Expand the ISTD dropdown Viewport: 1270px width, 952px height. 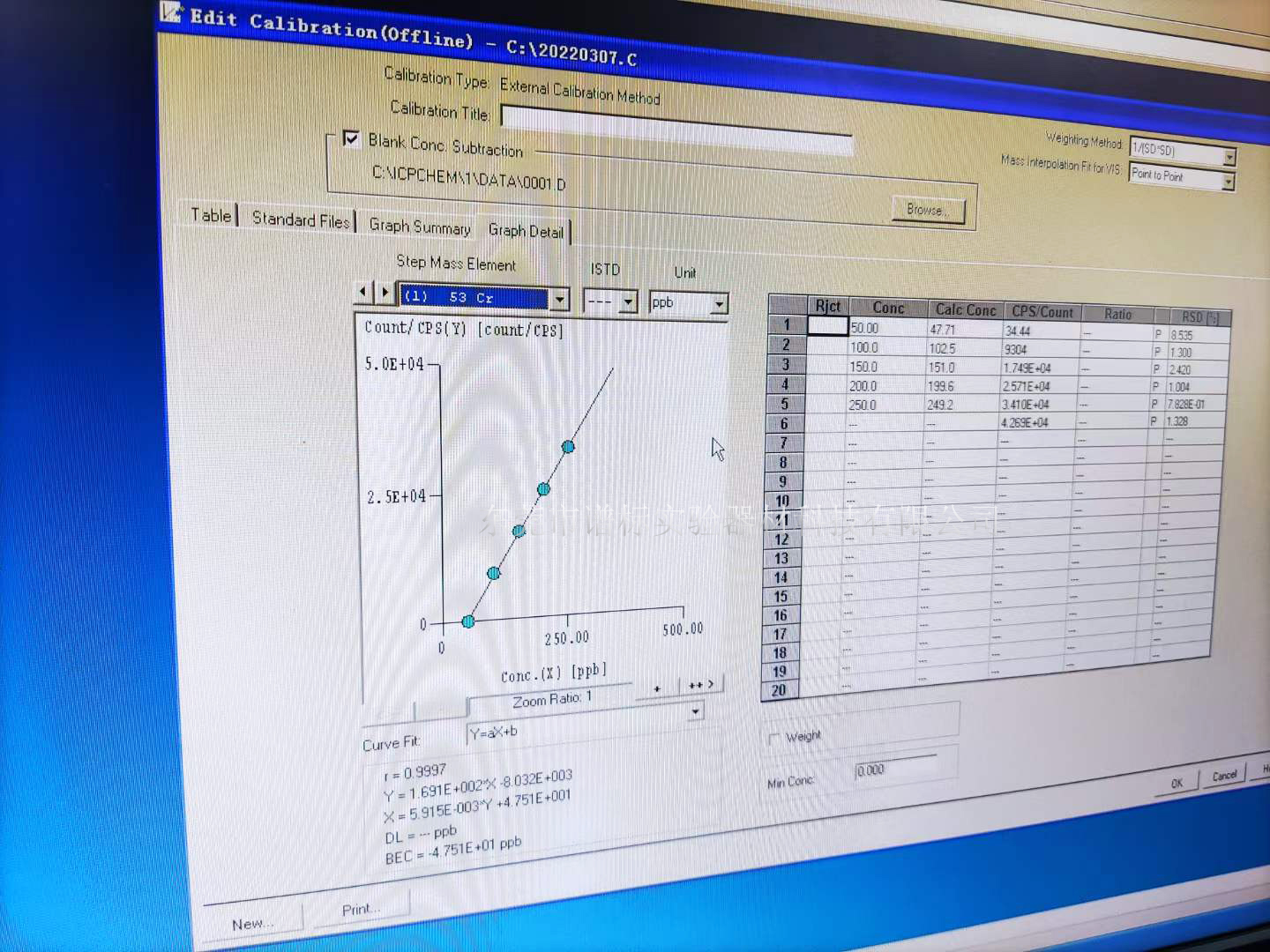628,303
